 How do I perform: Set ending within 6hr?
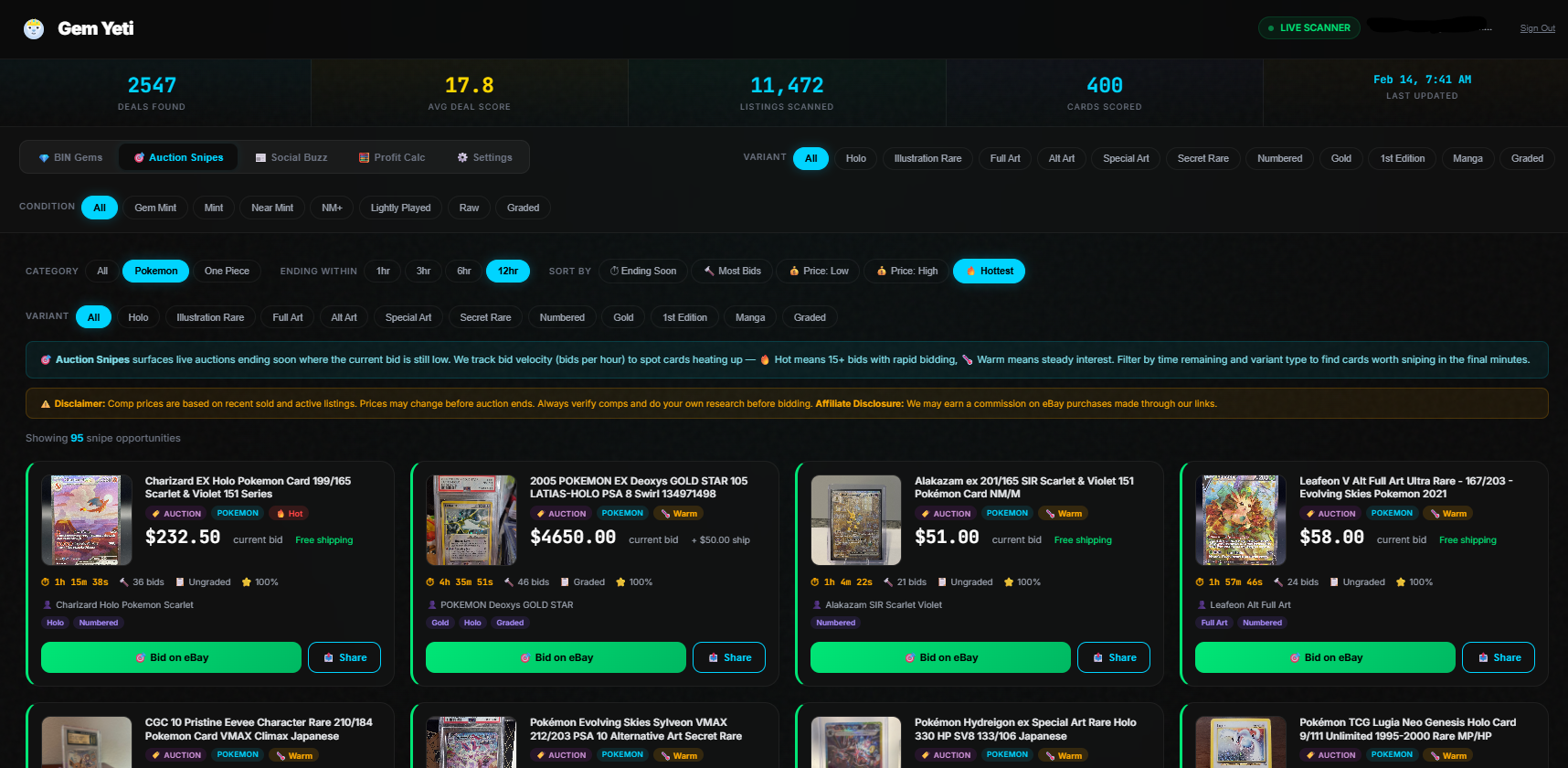(464, 271)
